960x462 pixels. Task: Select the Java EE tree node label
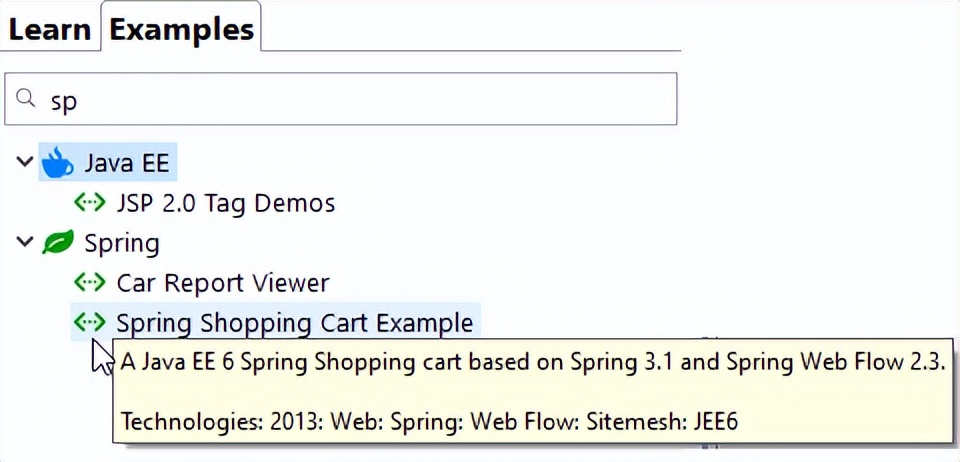127,162
